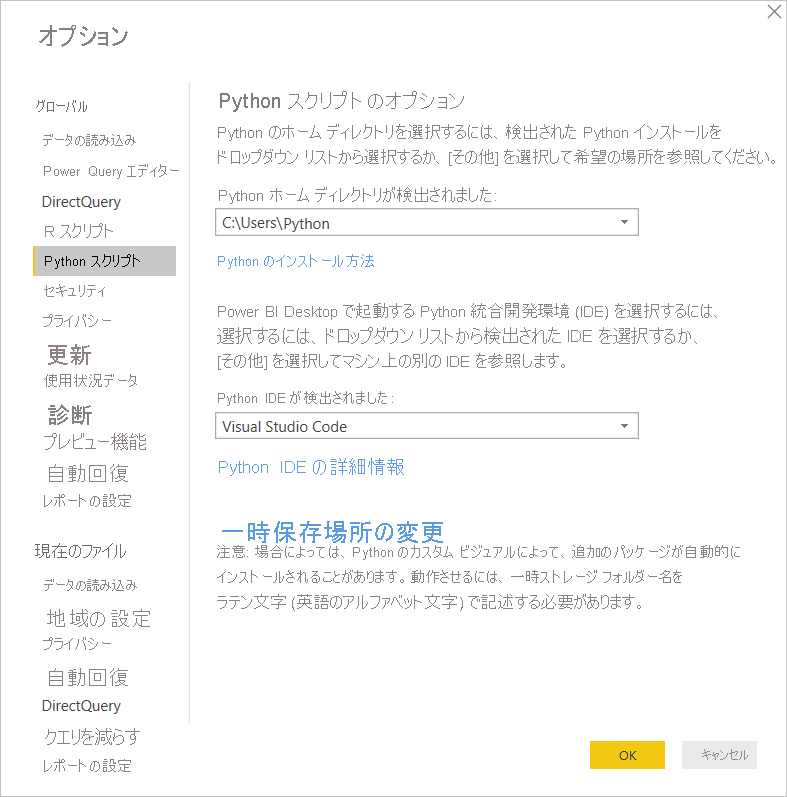Click C:\Users\Python directory combo box
The width and height of the screenshot is (787, 797).
[427, 222]
